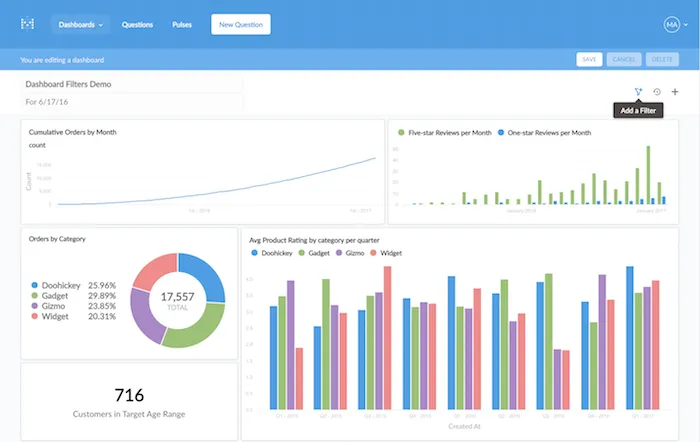Click the Metabase logo icon
Viewport: 700px width, 442px height.
pos(27,24)
